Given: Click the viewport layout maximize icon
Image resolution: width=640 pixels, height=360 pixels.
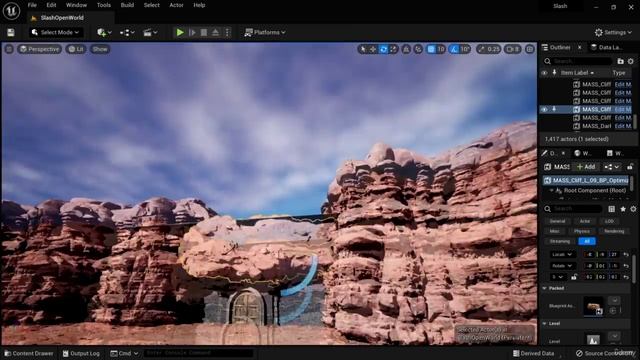Looking at the screenshot, I should click(530, 49).
